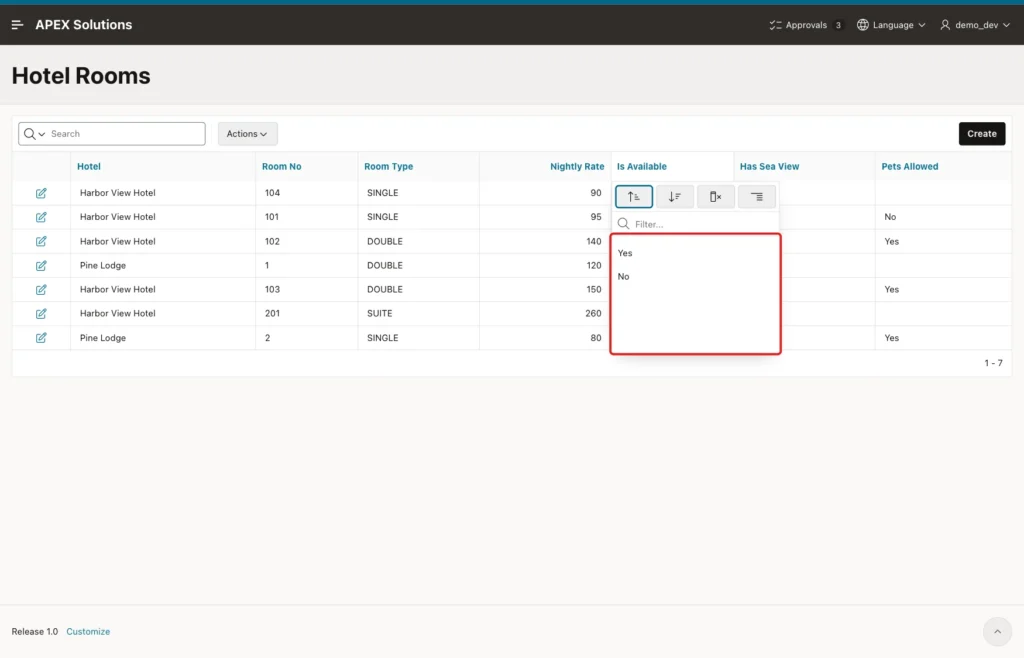Viewport: 1024px width, 658px height.
Task: Click the 1 - 7 pagination text
Action: point(993,363)
